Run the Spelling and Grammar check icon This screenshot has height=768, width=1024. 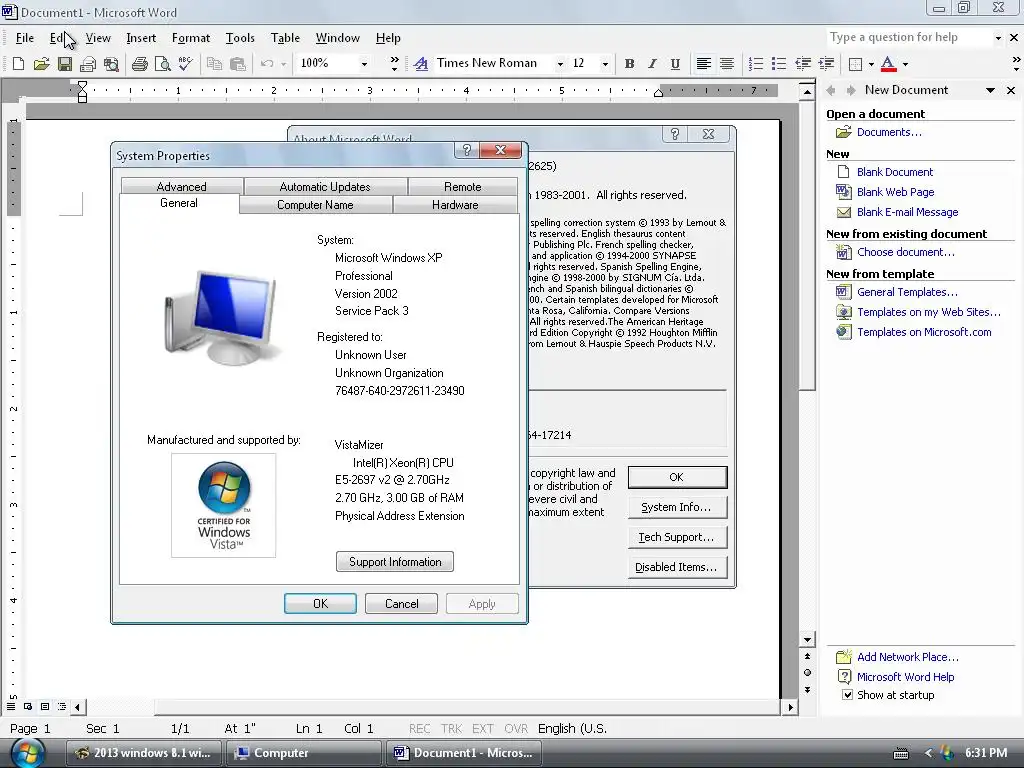185,63
